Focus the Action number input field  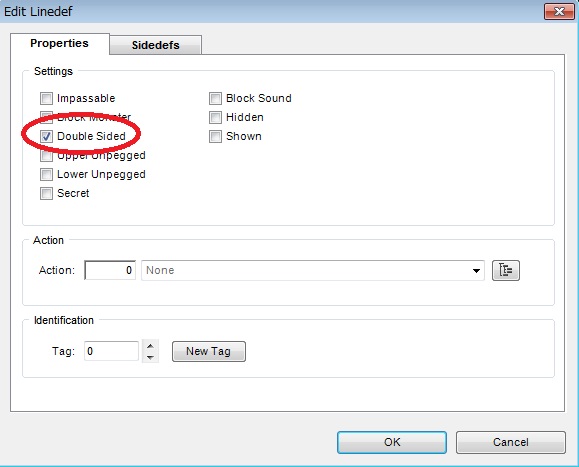click(110, 270)
